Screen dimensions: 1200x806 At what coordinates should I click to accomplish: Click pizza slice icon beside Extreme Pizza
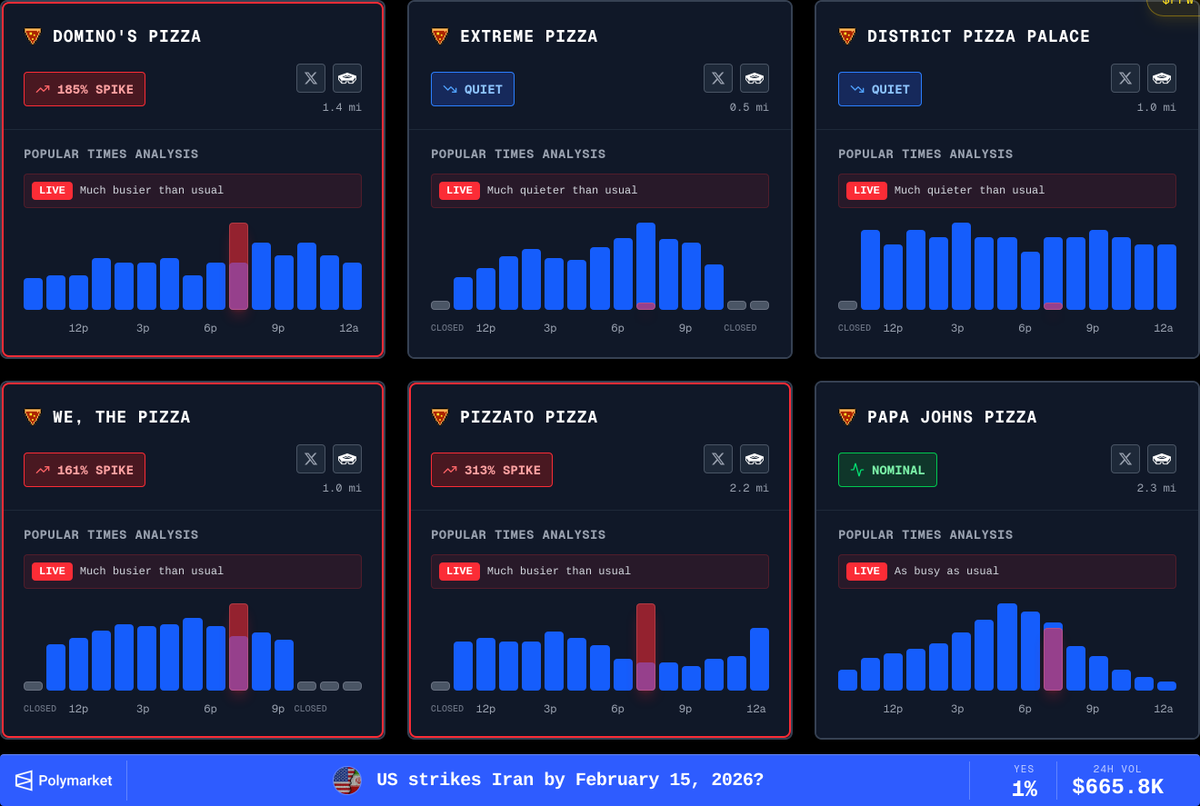[440, 36]
